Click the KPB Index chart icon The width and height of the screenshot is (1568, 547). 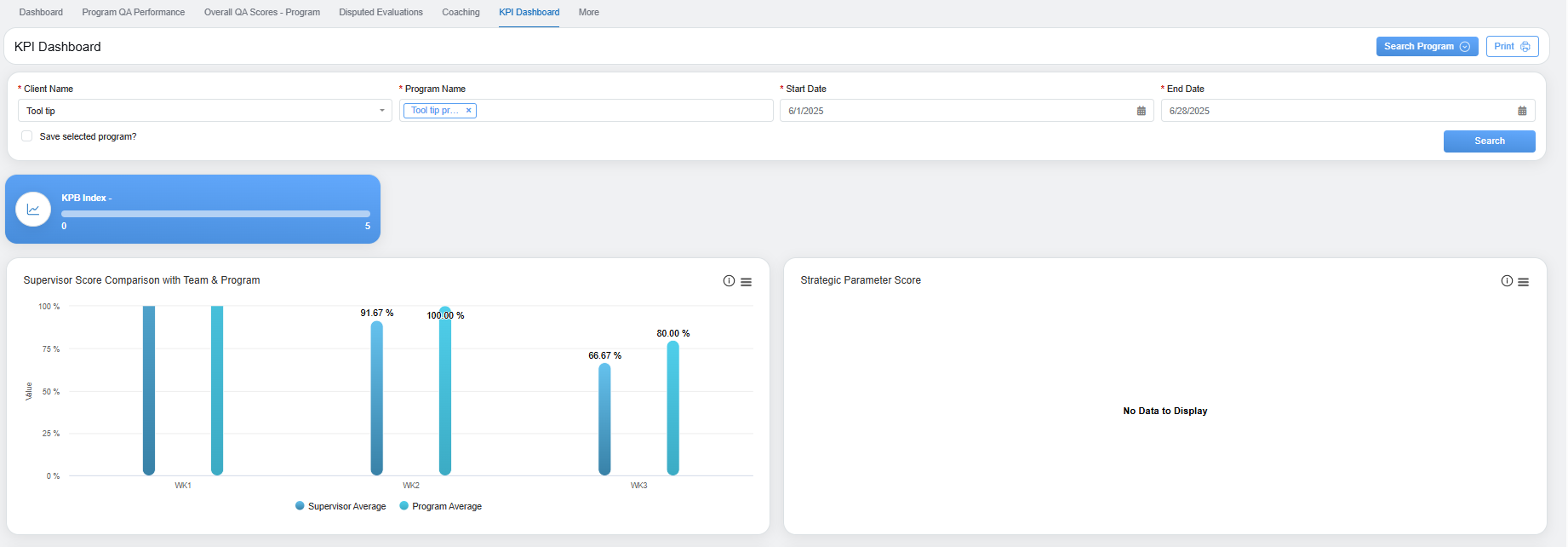33,210
